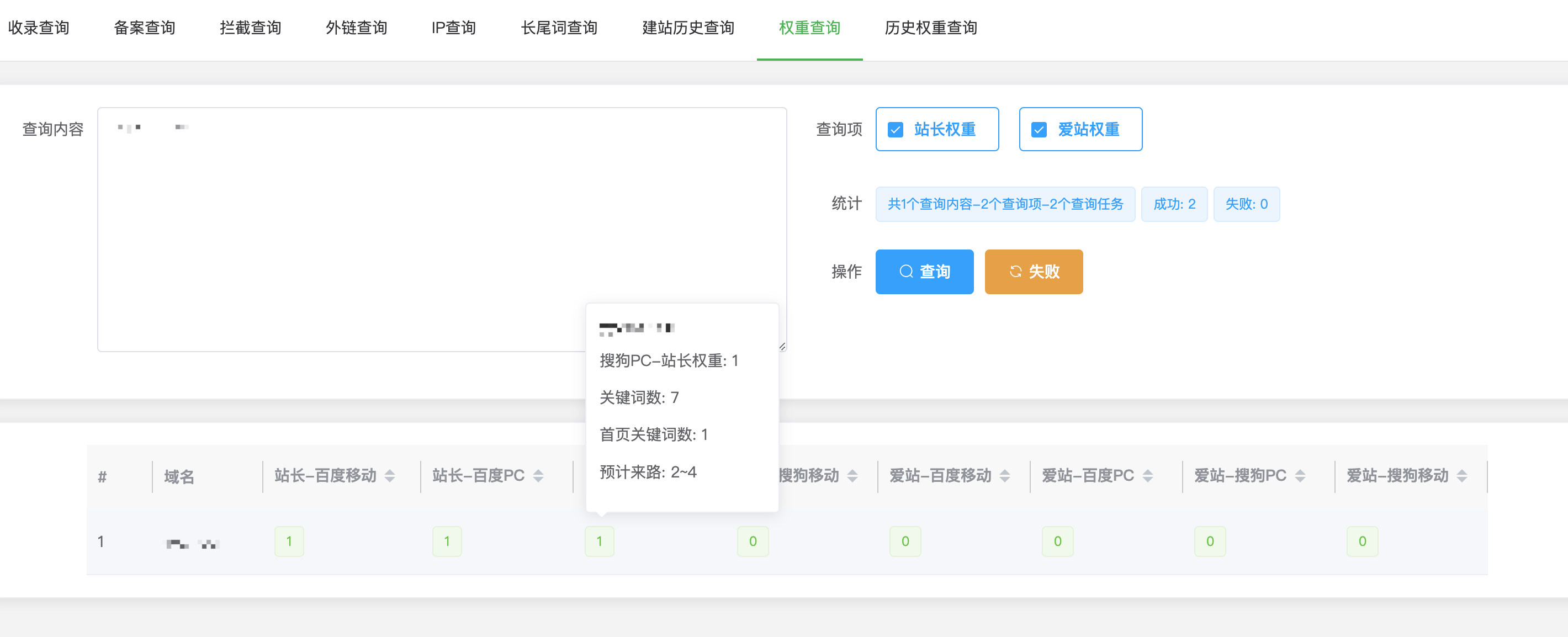1568x637 pixels.
Task: Click the blue 查询 button
Action: click(x=925, y=272)
